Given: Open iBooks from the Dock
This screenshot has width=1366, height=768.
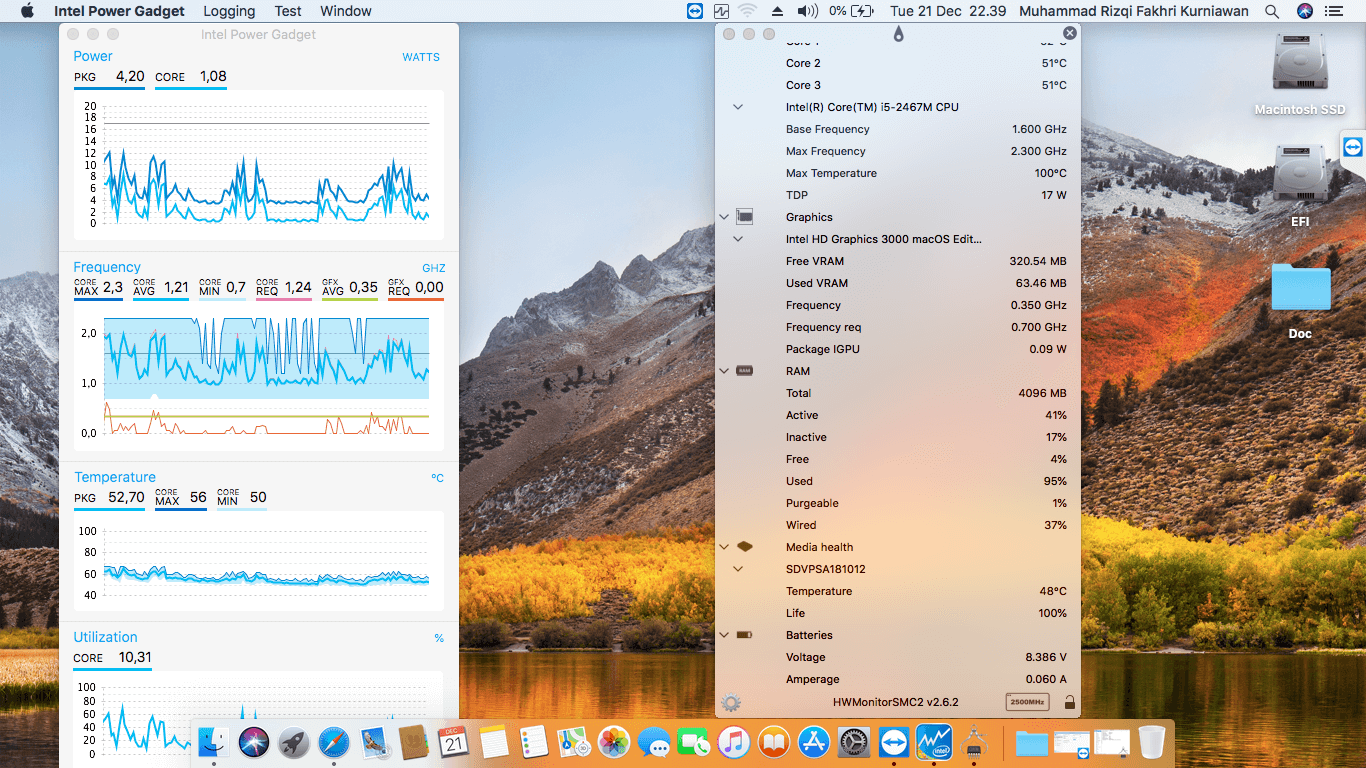Looking at the screenshot, I should point(774,741).
